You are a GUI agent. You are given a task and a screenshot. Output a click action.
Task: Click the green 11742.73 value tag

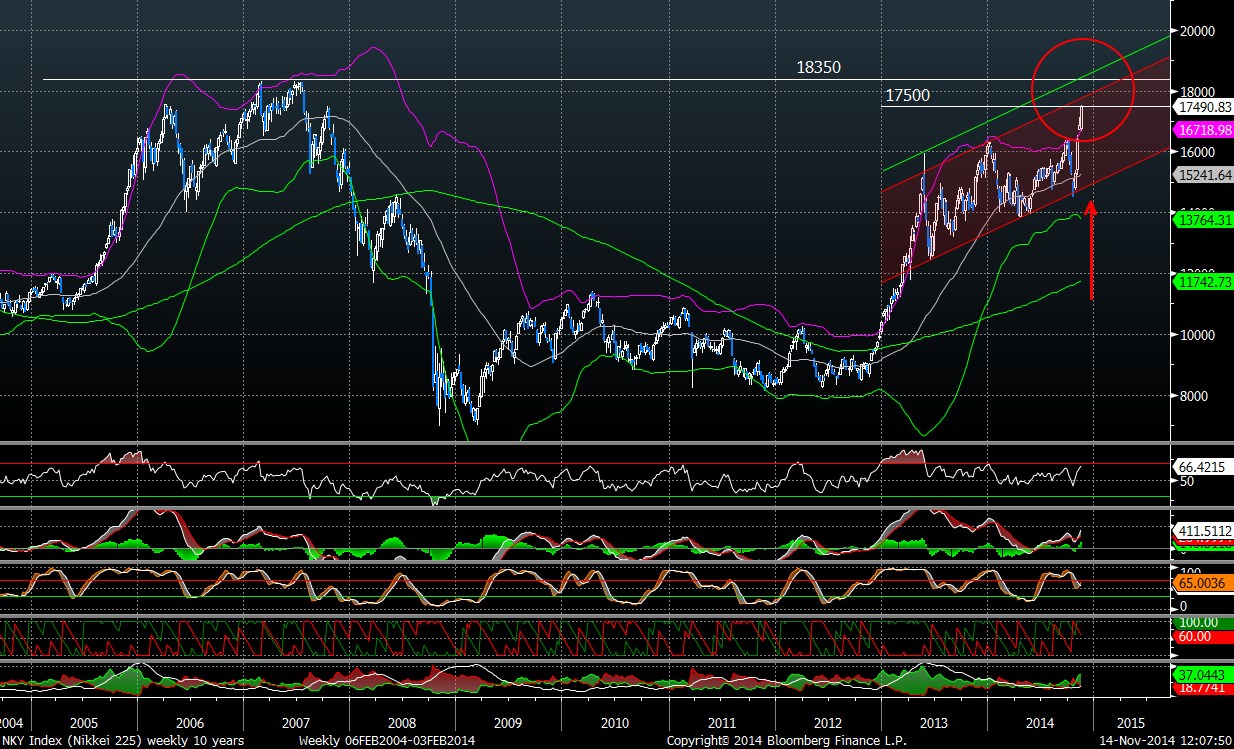pos(1203,284)
